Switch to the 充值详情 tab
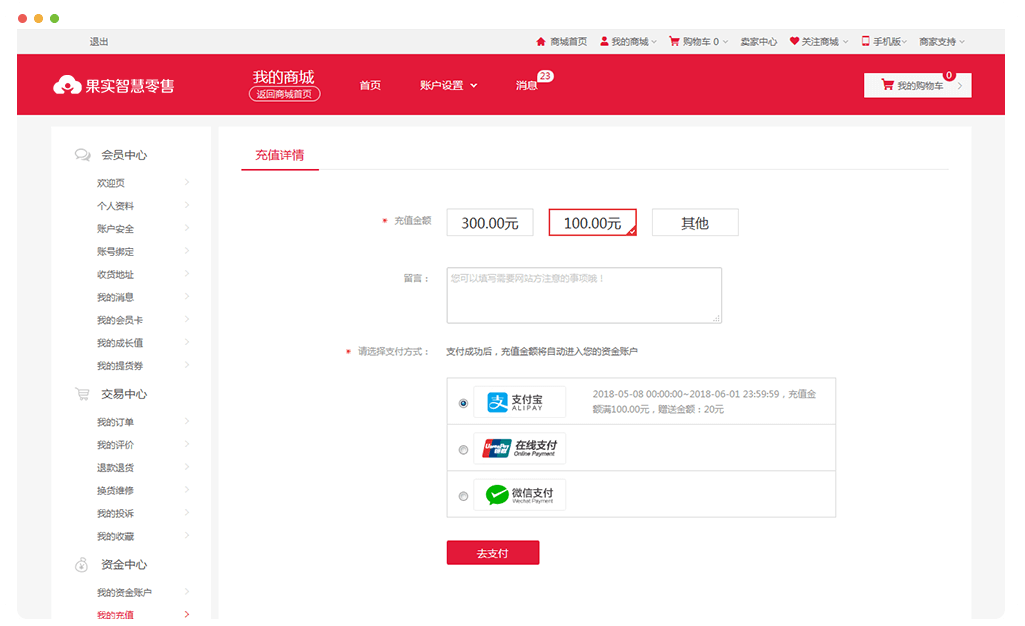The image size is (1025, 626). pyautogui.click(x=279, y=157)
